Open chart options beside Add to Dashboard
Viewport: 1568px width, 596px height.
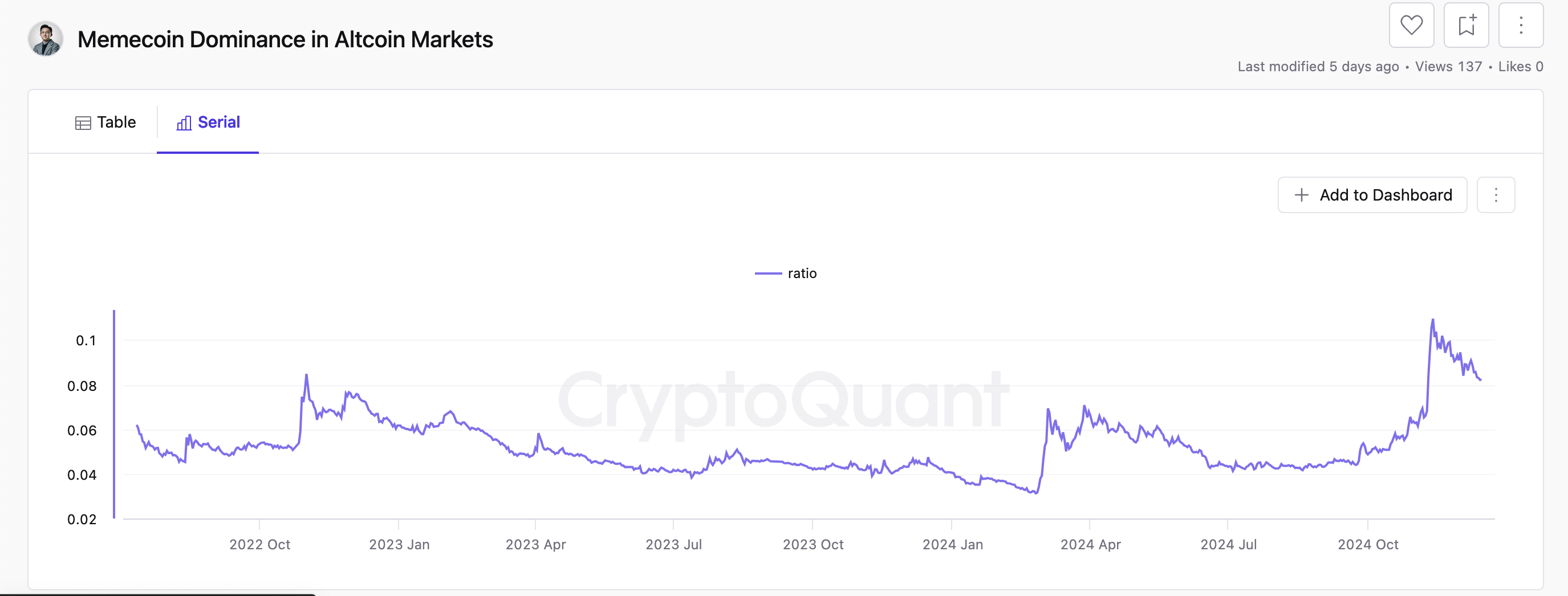[x=1496, y=195]
